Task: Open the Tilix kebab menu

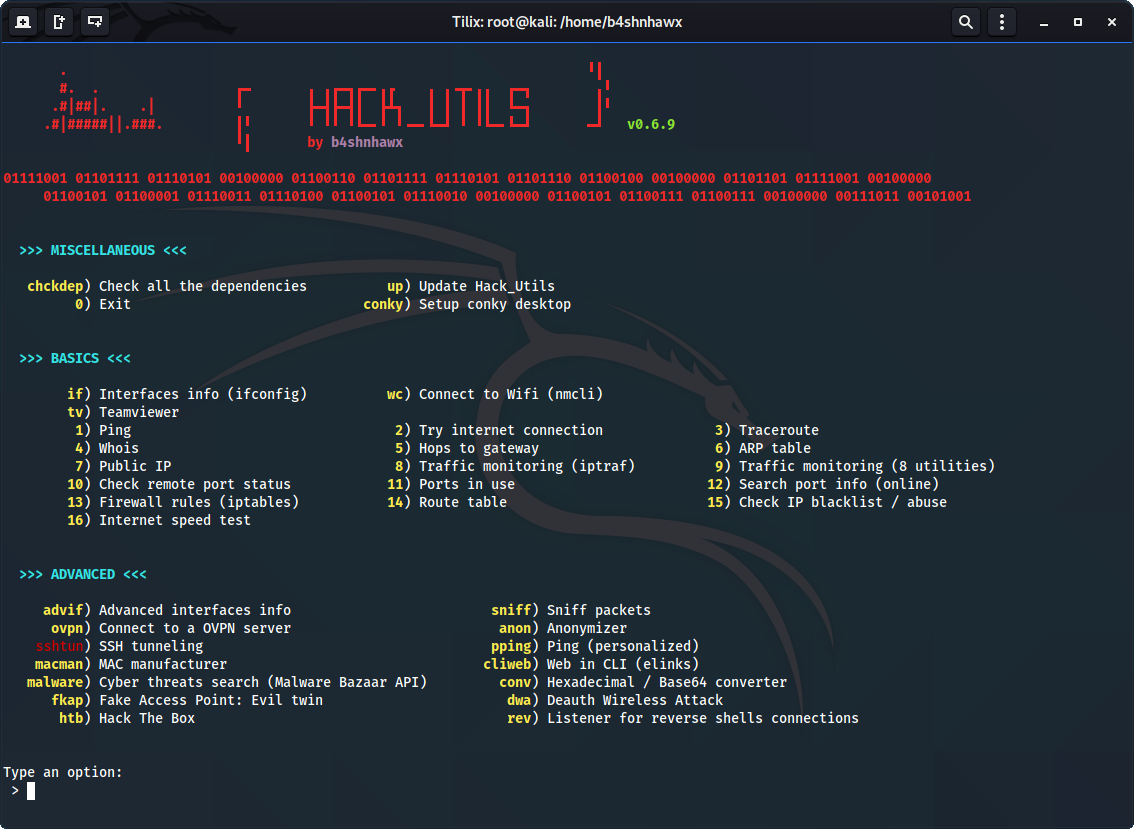Action: click(x=1002, y=22)
